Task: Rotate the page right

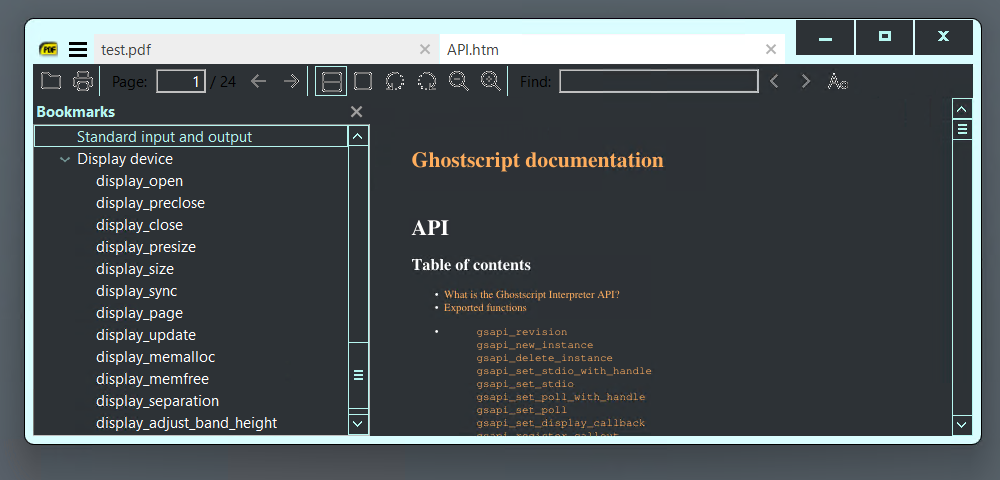Action: pyautogui.click(x=427, y=81)
